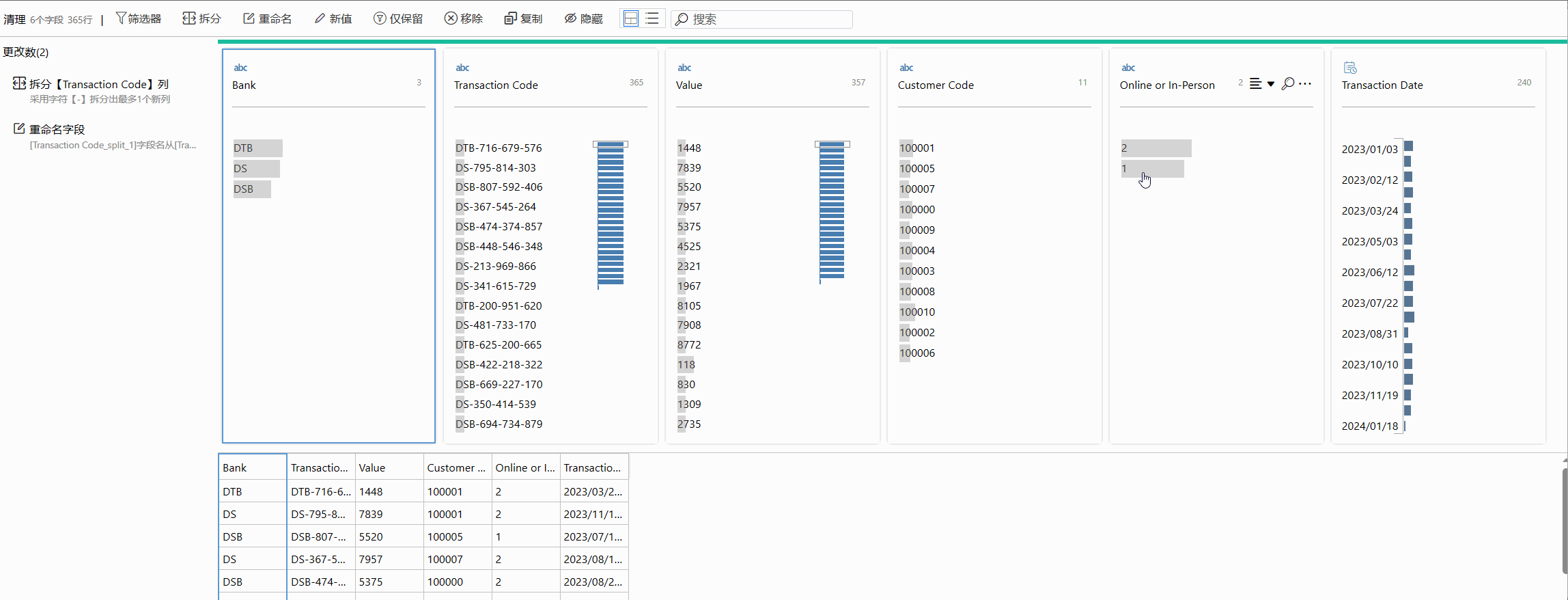Select transaction code DTB-716-679-576
1568x600 pixels.
click(499, 148)
